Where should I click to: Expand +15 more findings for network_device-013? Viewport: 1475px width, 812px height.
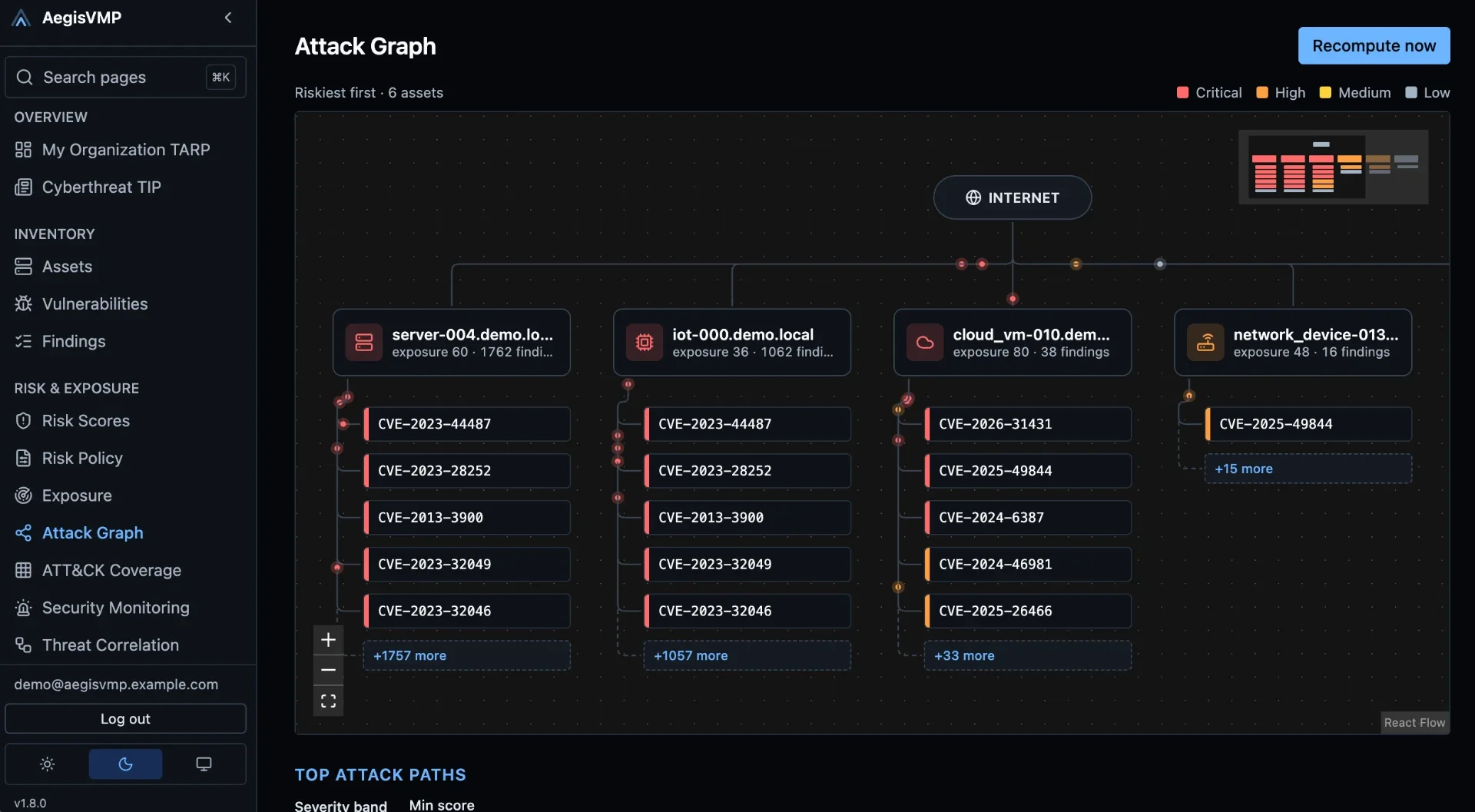pos(1308,469)
